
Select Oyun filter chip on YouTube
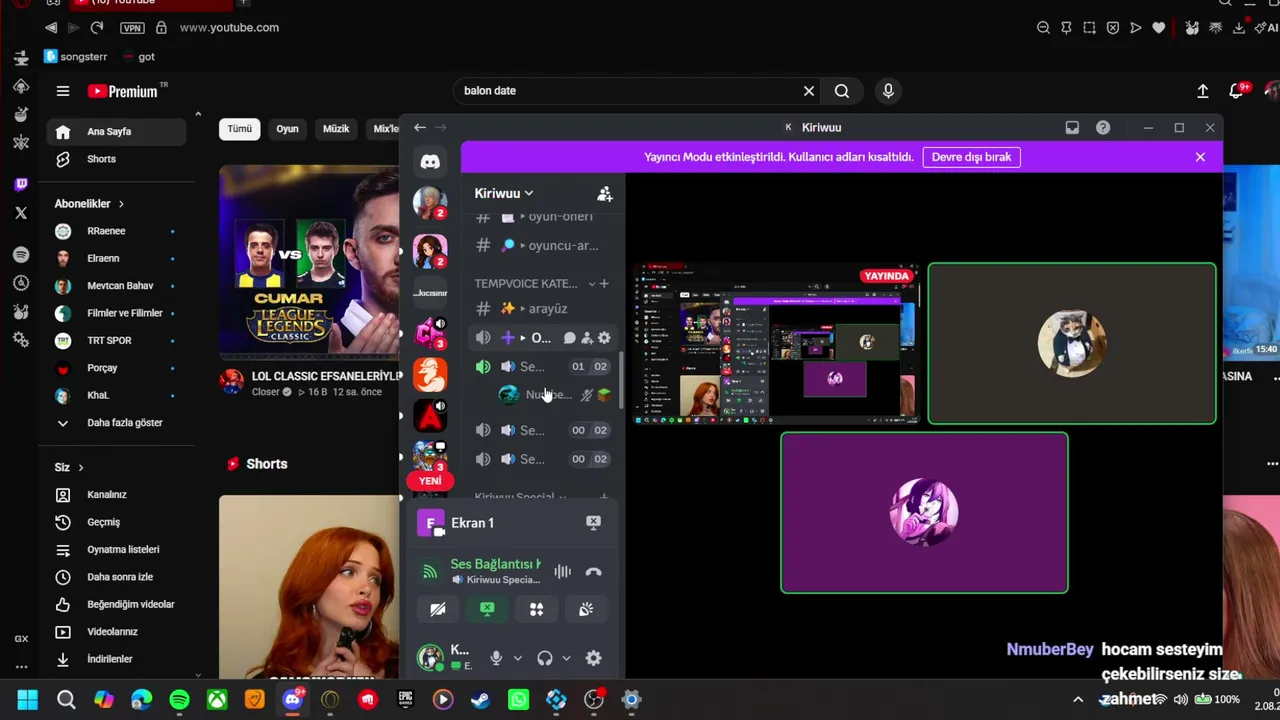(287, 129)
